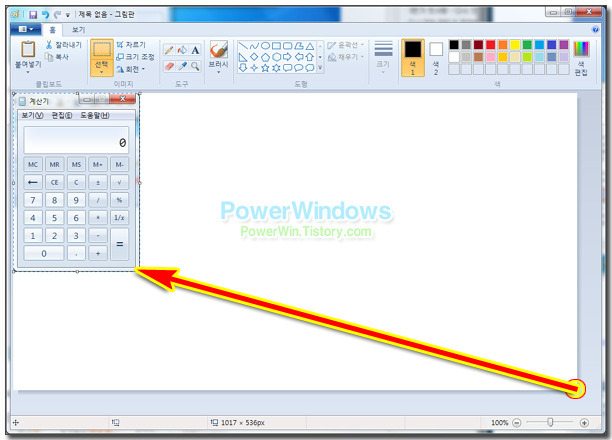Click 잘라내기 in the clipboard group

pos(64,45)
